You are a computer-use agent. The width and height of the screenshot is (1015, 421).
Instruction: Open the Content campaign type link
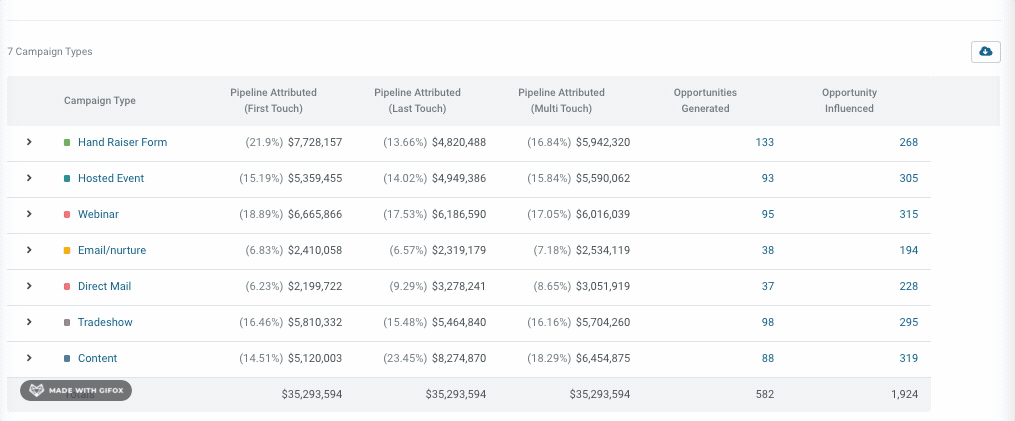97,358
